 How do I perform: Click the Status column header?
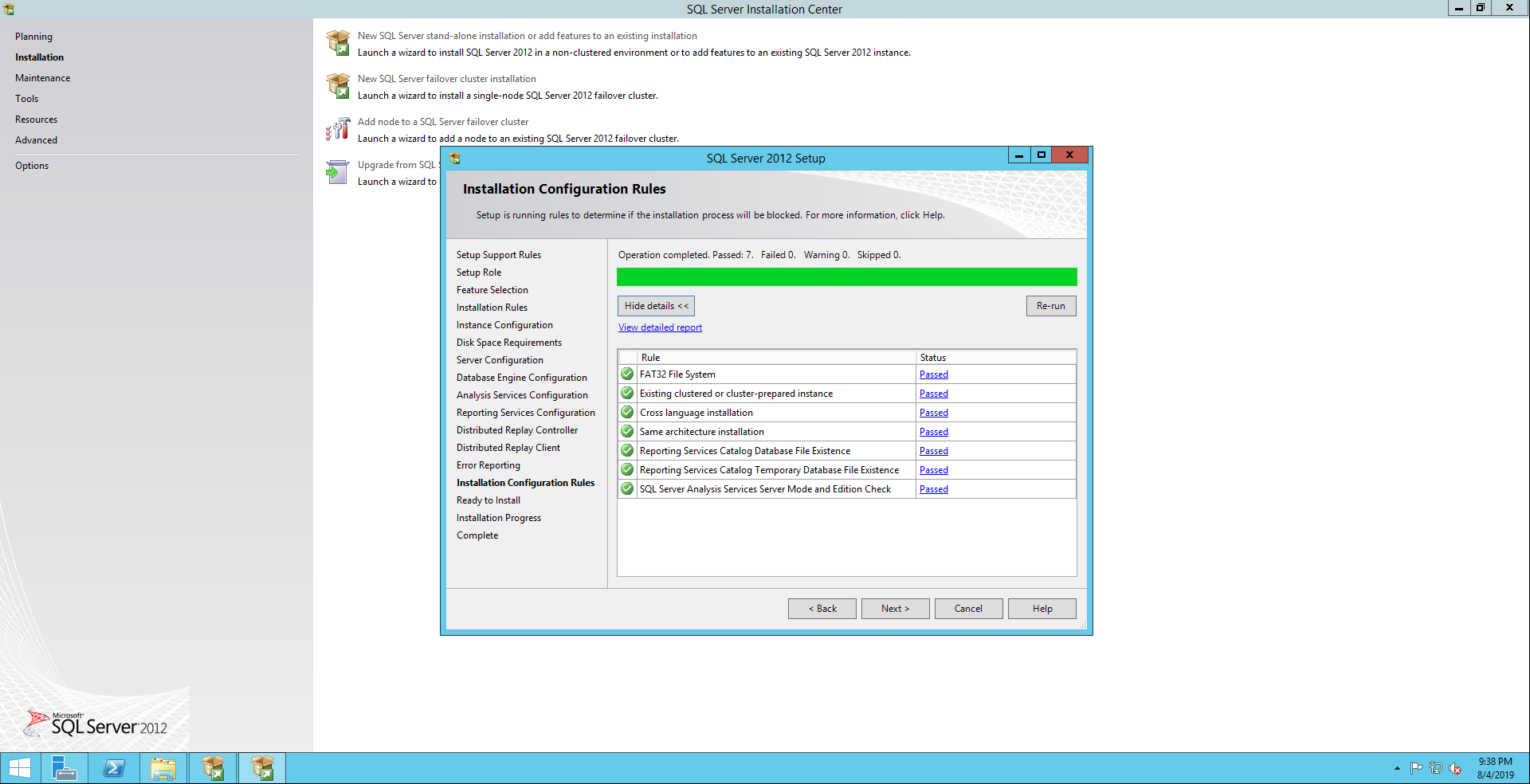tap(932, 358)
